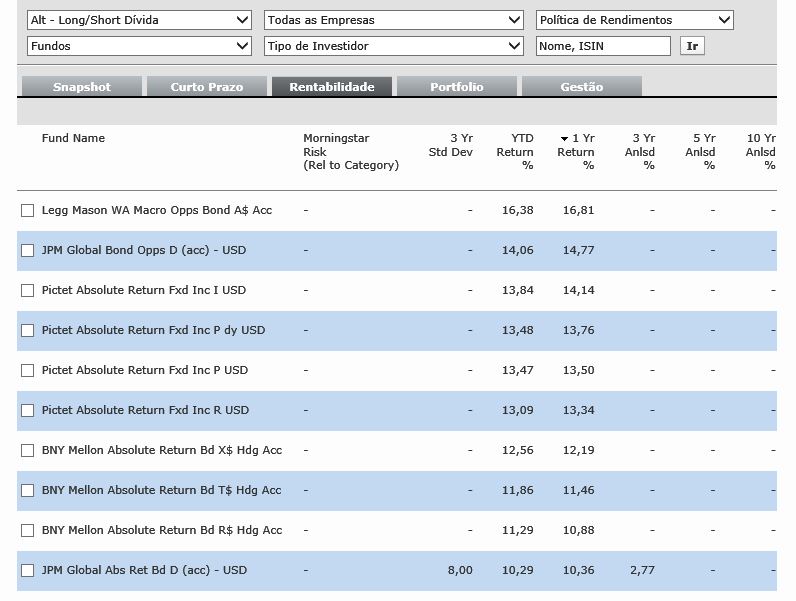Open the Fundos dropdown
This screenshot has height=601, width=796.
(139, 46)
